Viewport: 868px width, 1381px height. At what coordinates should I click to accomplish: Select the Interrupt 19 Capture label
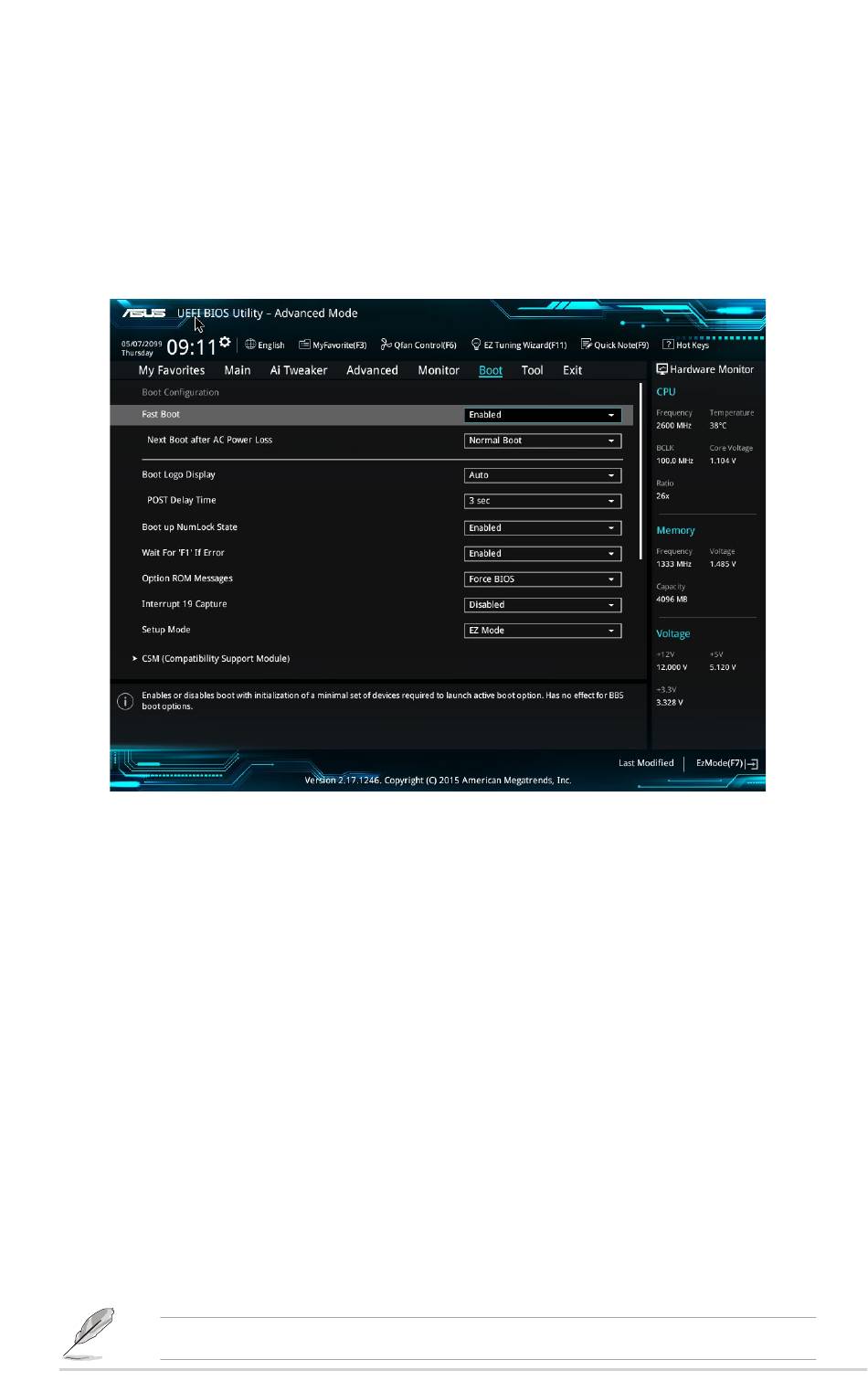click(185, 604)
